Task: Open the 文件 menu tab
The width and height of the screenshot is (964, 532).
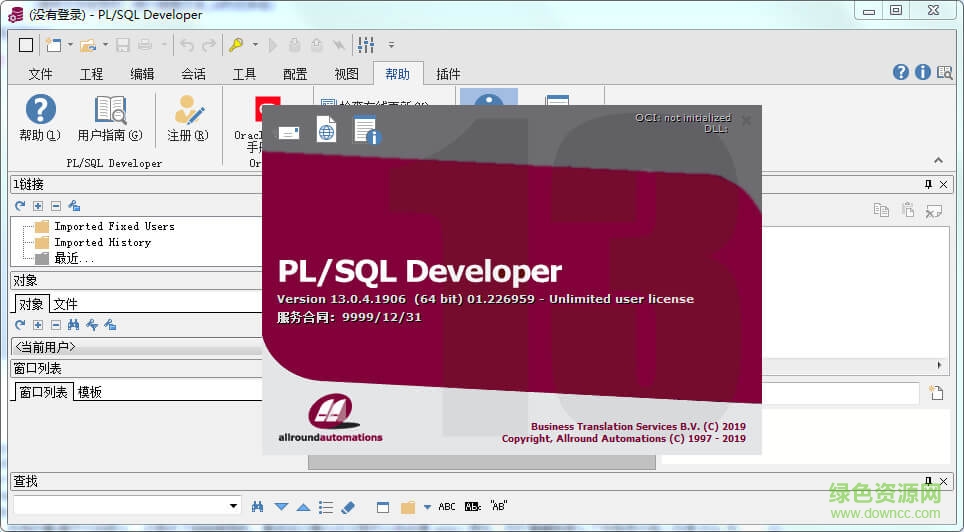Action: coord(40,74)
